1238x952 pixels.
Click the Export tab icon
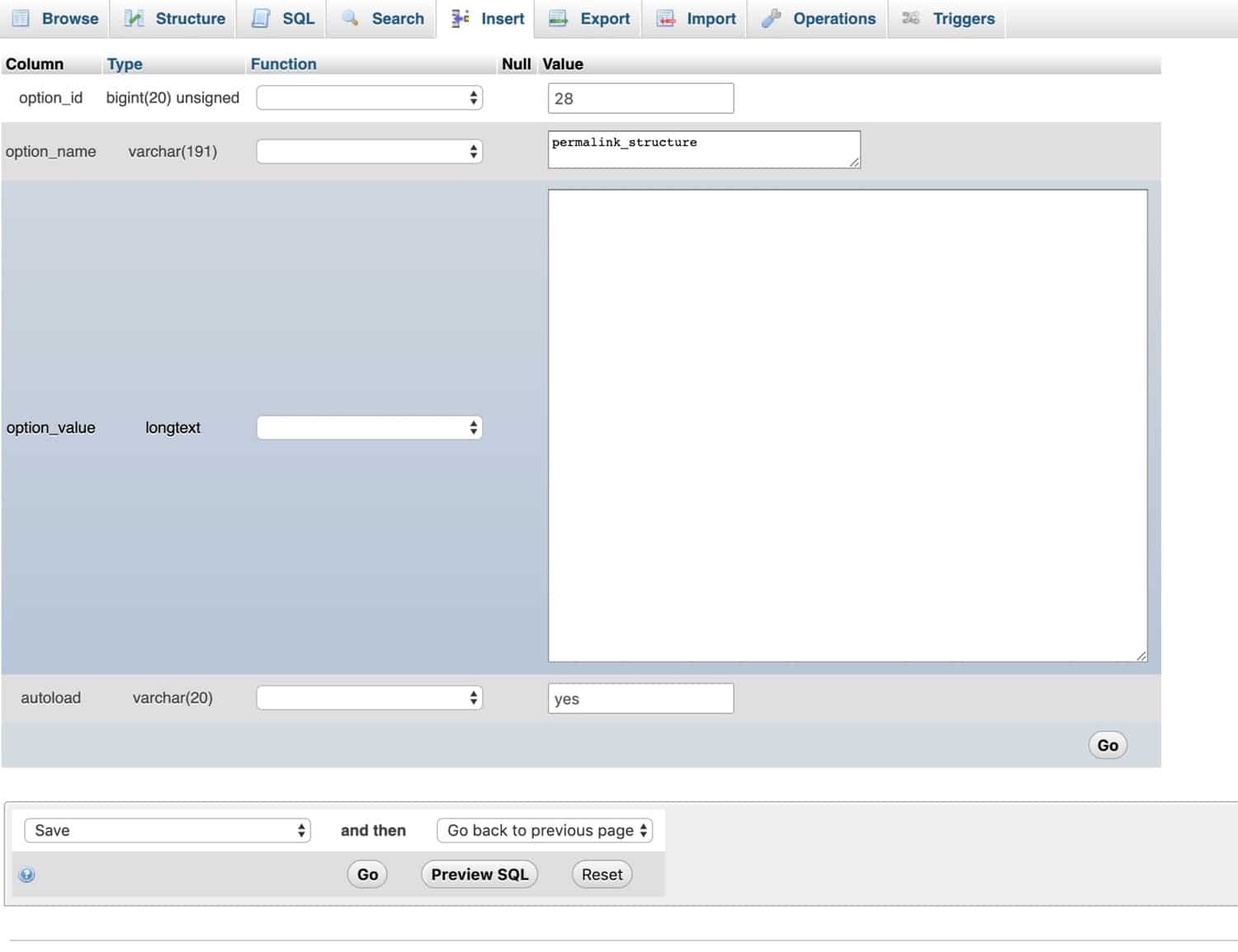click(559, 18)
